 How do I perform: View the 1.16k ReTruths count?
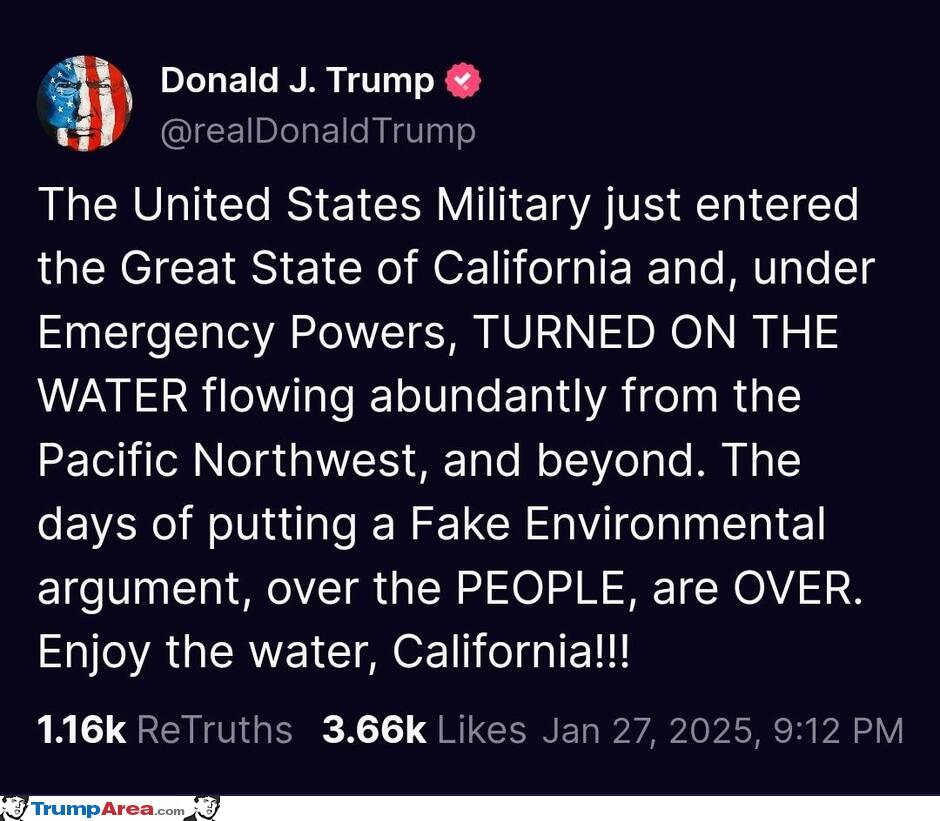[82, 730]
